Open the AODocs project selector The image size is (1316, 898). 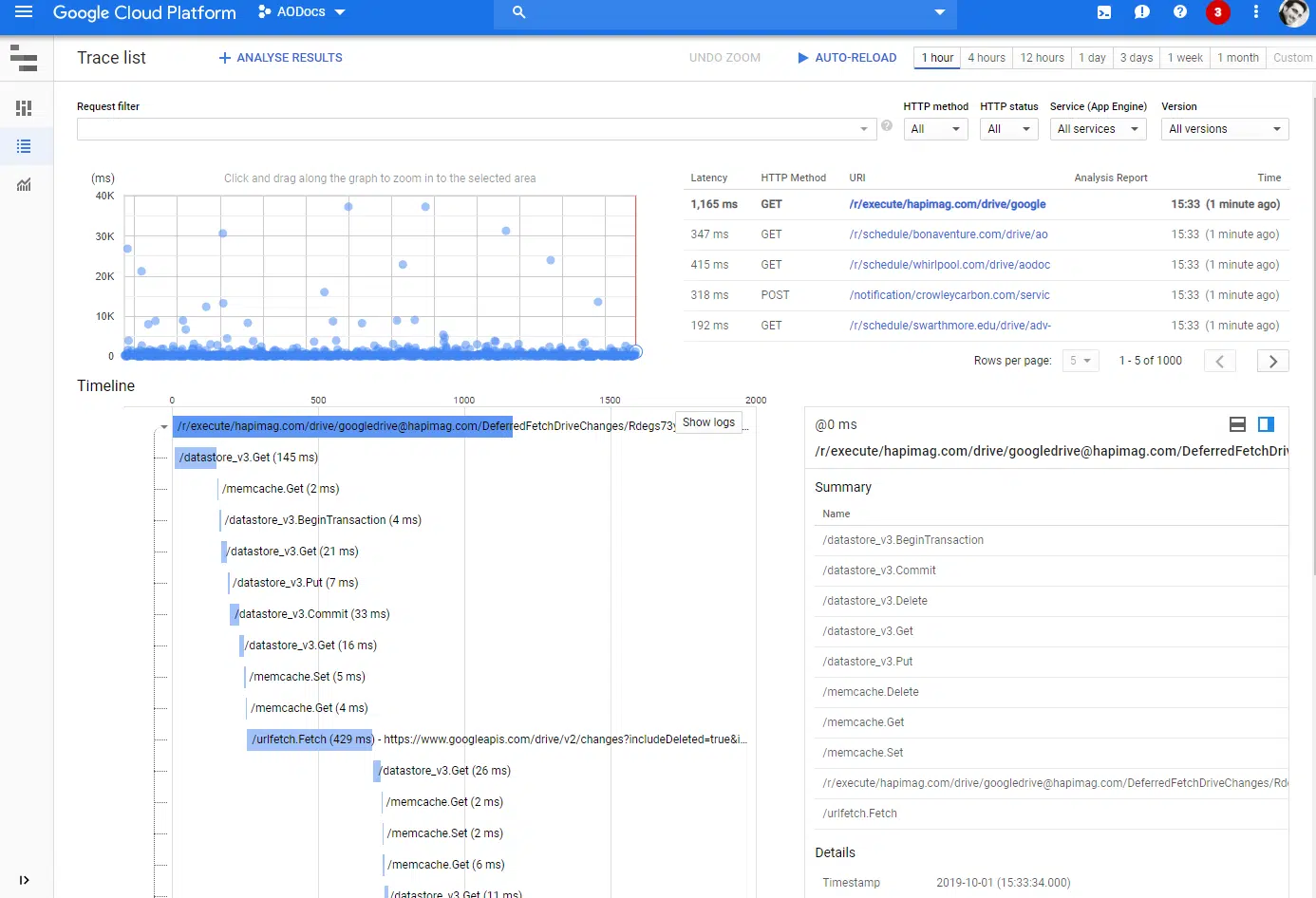pyautogui.click(x=302, y=12)
